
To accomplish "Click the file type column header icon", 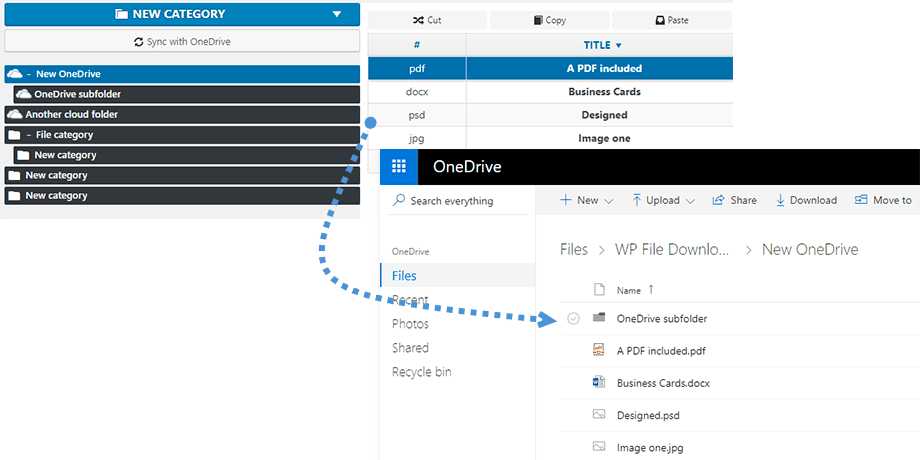I will pos(599,289).
